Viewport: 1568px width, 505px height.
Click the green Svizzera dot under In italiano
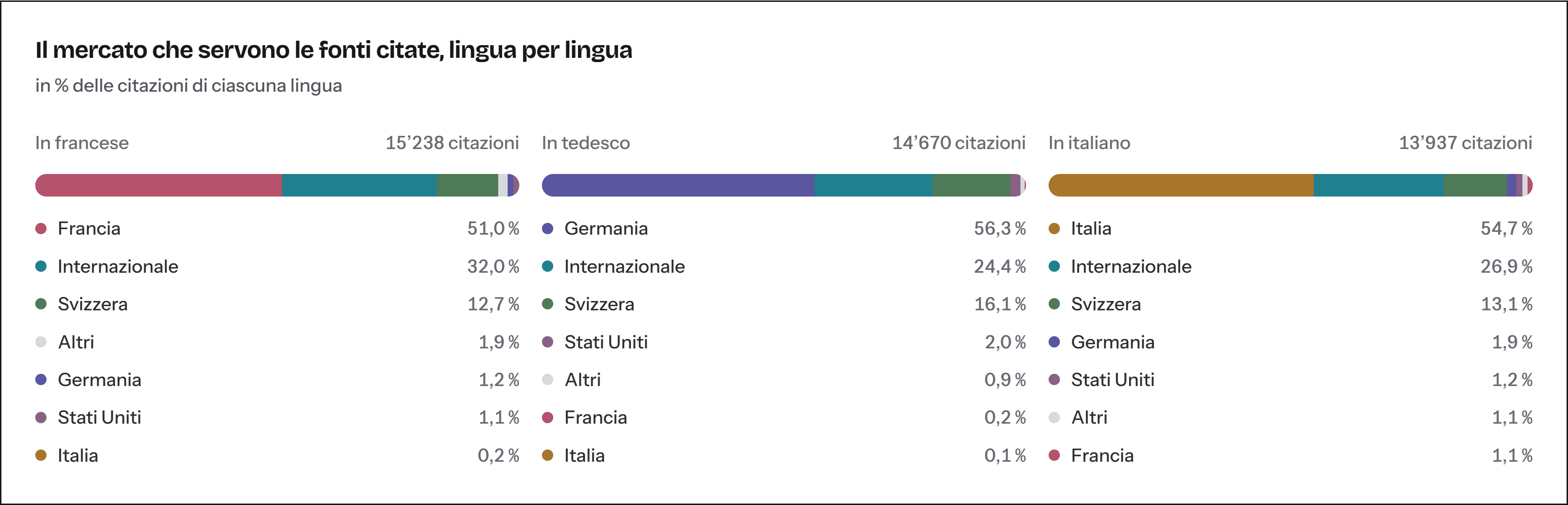1054,304
